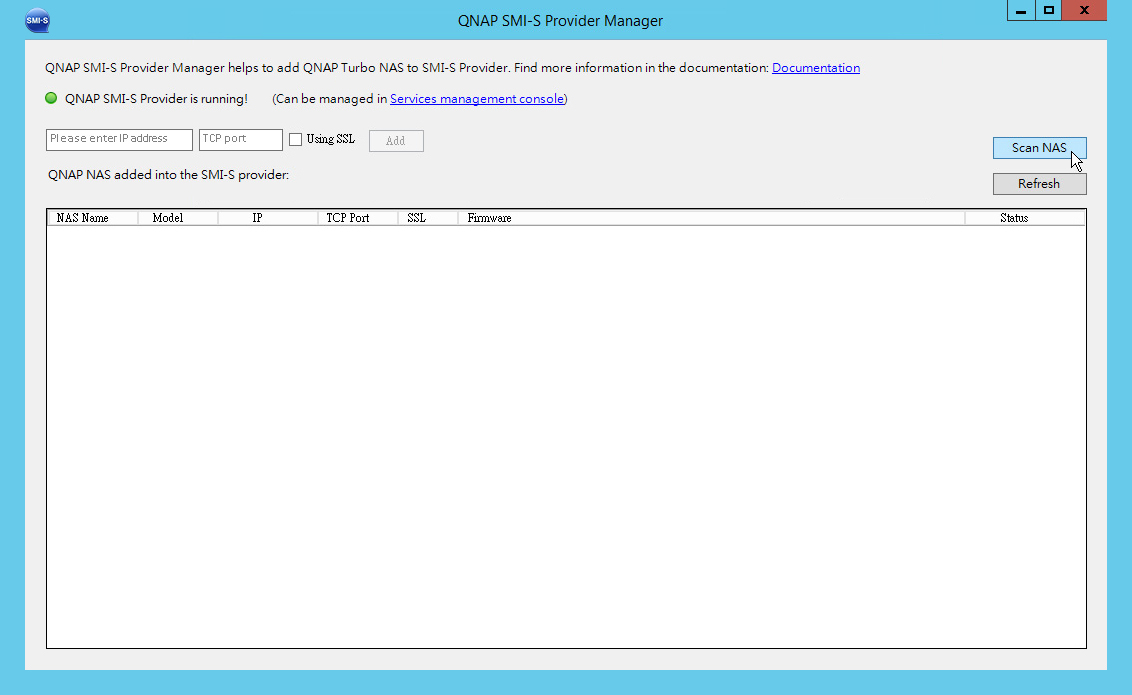This screenshot has height=695, width=1132.
Task: Sort by Model column header
Action: pos(178,218)
